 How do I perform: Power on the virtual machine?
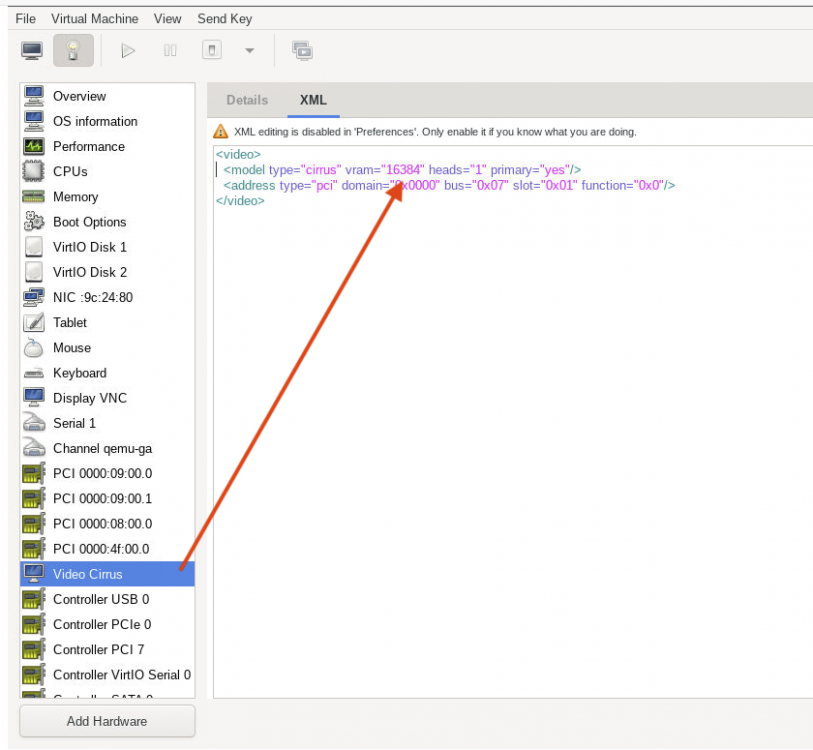(x=128, y=51)
